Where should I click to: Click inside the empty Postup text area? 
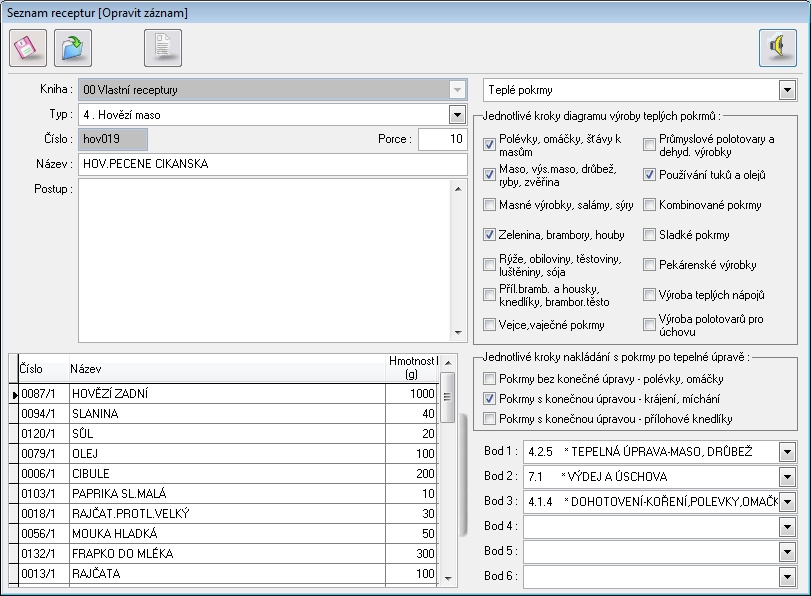[264, 261]
